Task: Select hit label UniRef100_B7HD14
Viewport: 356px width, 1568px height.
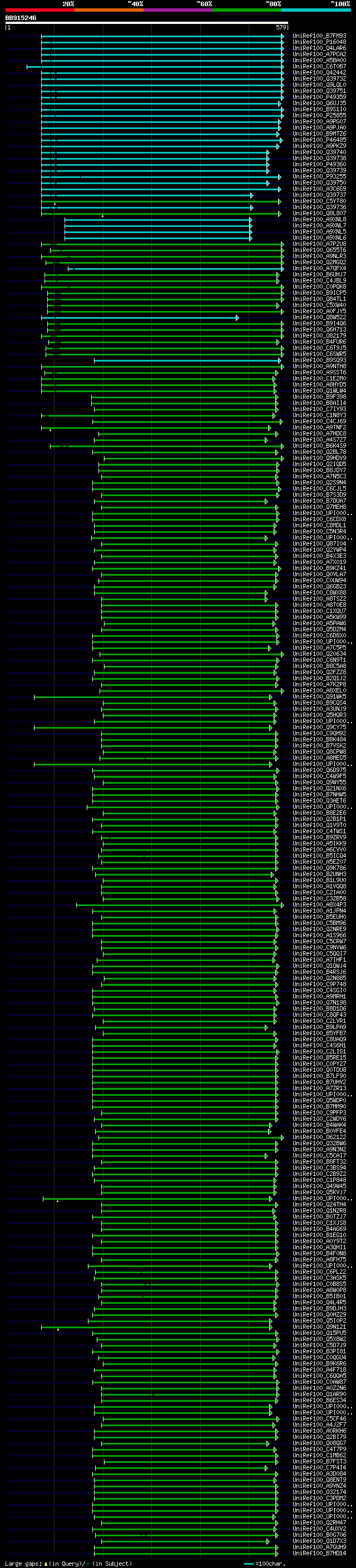Action: click(x=319, y=1554)
